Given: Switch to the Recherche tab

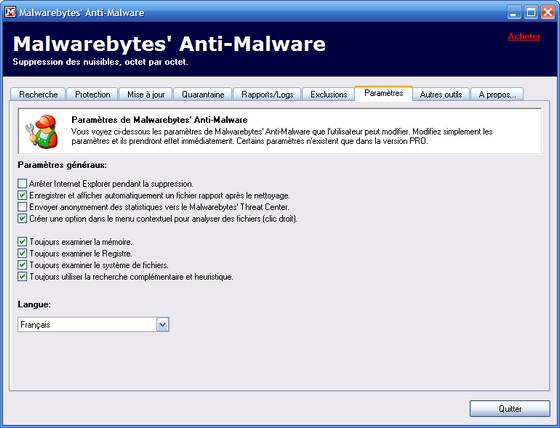Looking at the screenshot, I should pos(38,94).
